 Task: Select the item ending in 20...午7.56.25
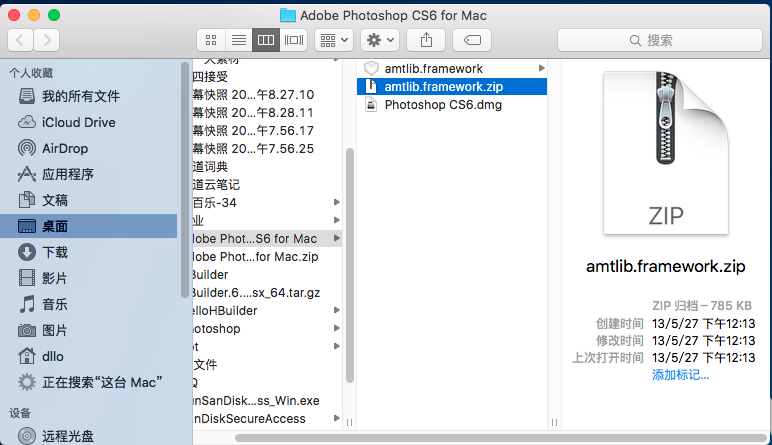[x=267, y=149]
